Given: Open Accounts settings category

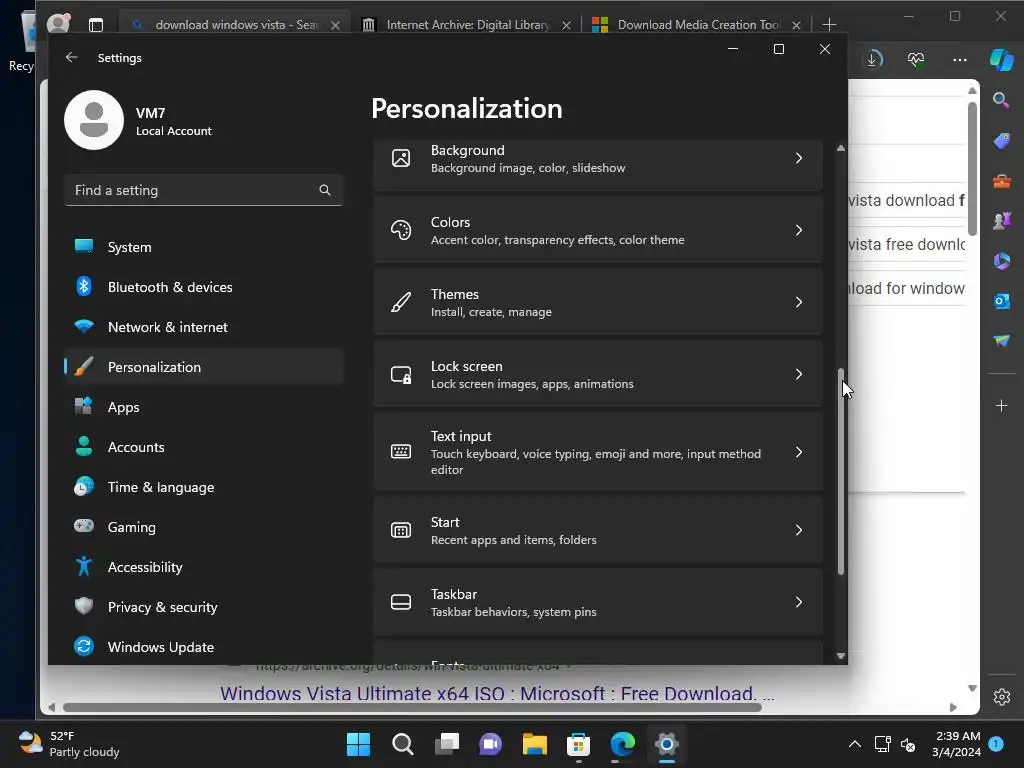Looking at the screenshot, I should [x=204, y=447].
